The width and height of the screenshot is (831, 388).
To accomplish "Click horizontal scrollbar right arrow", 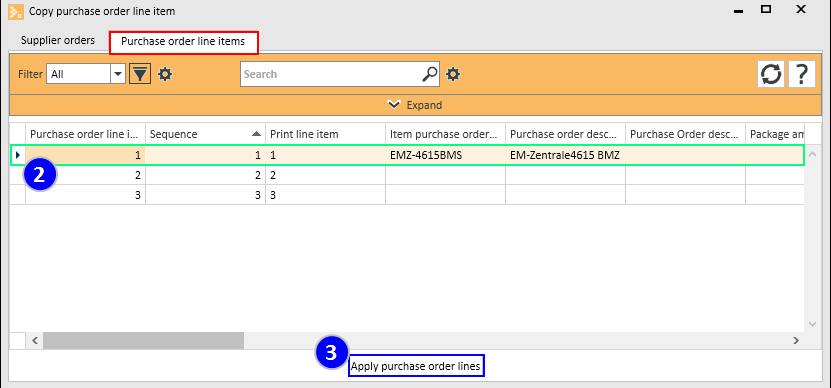I will pyautogui.click(x=795, y=341).
